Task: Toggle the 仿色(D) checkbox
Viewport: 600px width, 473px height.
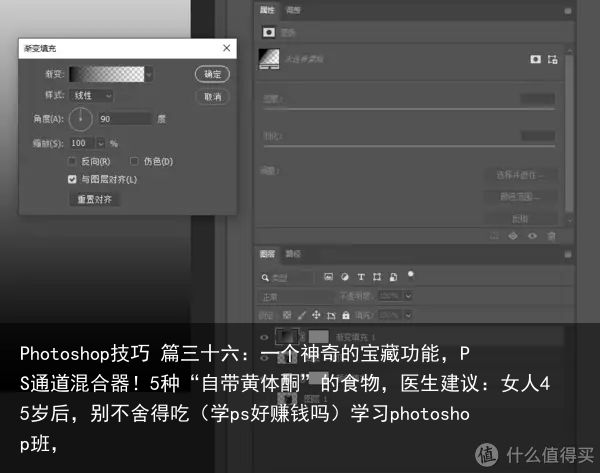Action: point(134,161)
